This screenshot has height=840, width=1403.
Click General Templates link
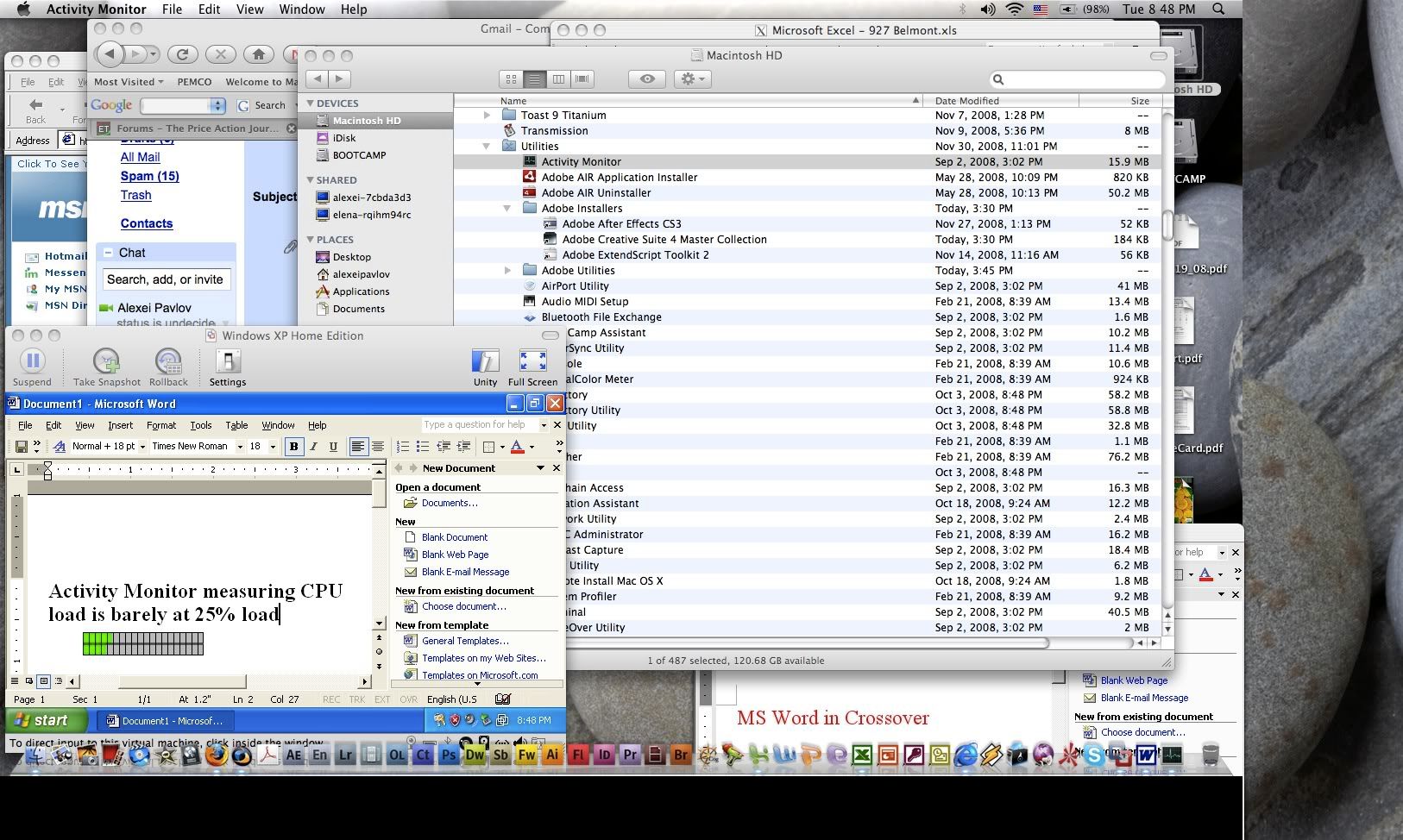465,641
